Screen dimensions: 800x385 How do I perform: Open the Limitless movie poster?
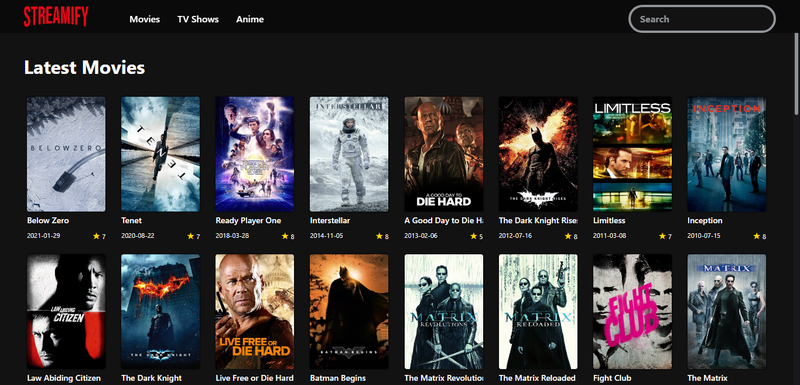pyautogui.click(x=632, y=154)
